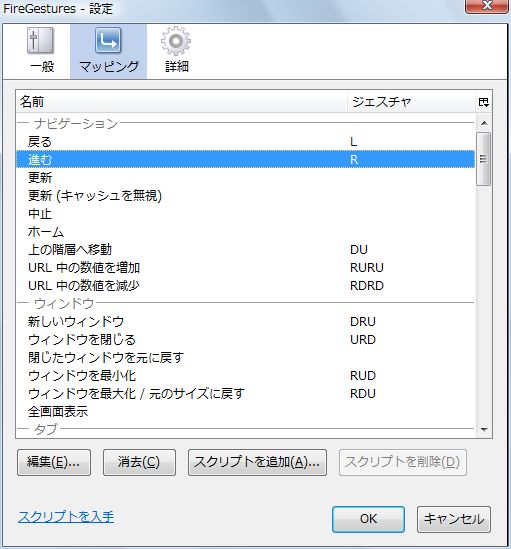
Task: Click the vertical scrollbar thumb
Action: (x=484, y=159)
